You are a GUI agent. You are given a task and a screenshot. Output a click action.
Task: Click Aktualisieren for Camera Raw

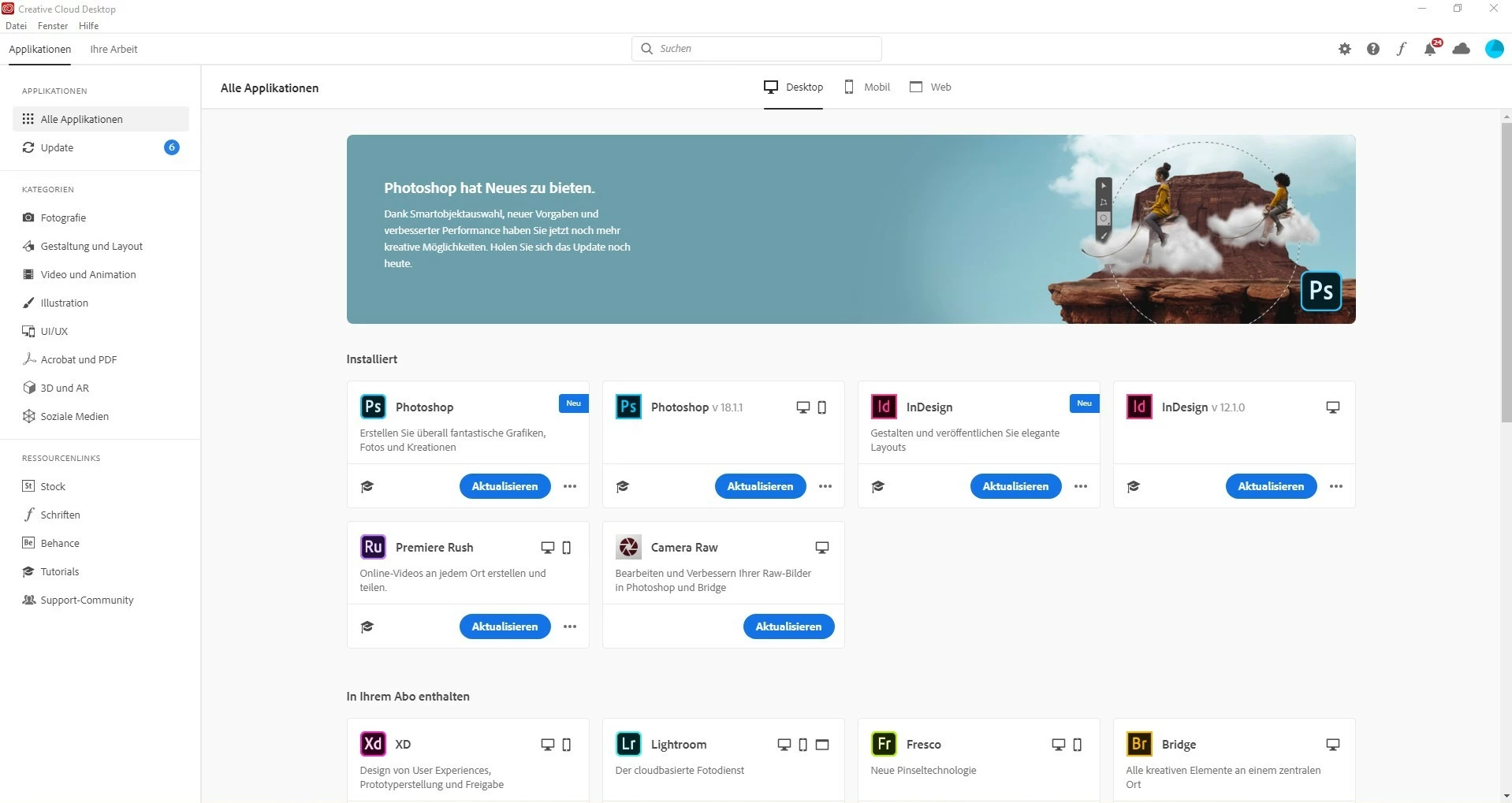pyautogui.click(x=788, y=626)
